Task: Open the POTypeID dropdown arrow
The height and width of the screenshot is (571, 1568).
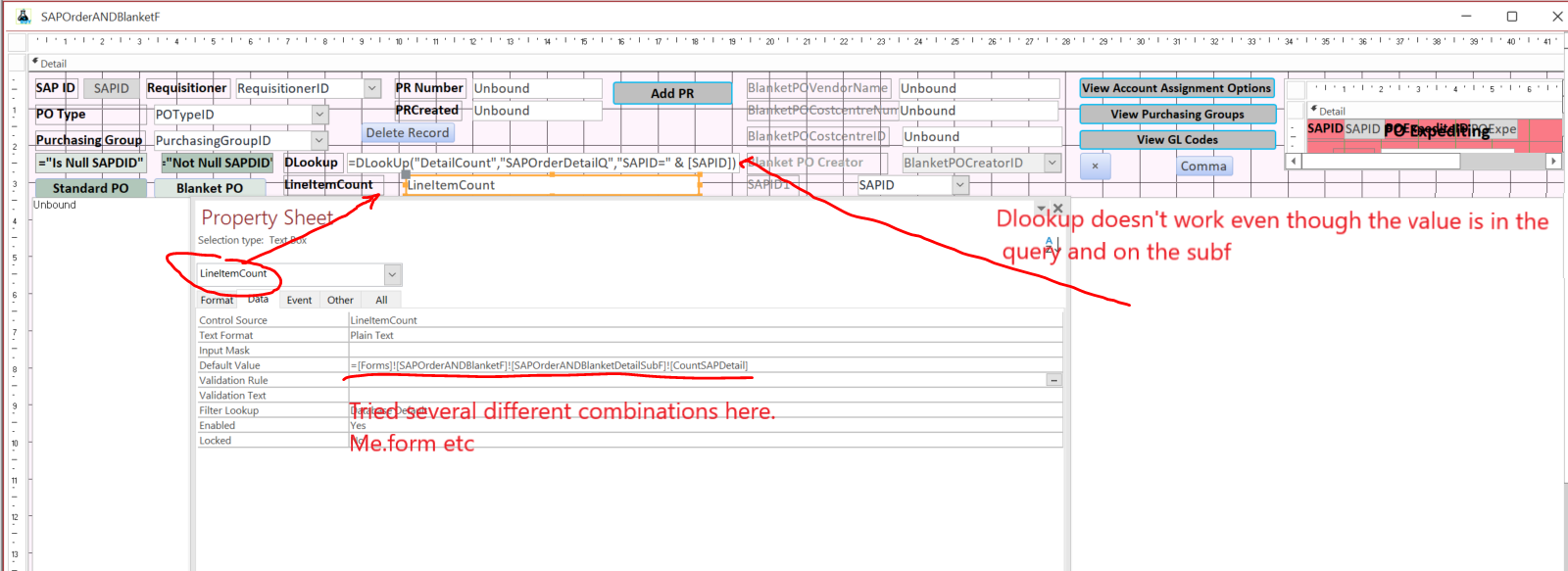Action: [319, 115]
